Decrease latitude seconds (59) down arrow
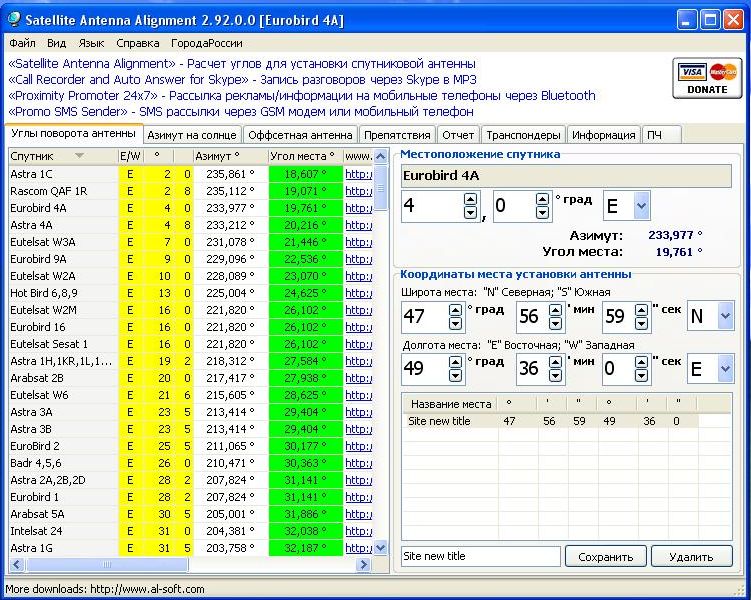 641,323
